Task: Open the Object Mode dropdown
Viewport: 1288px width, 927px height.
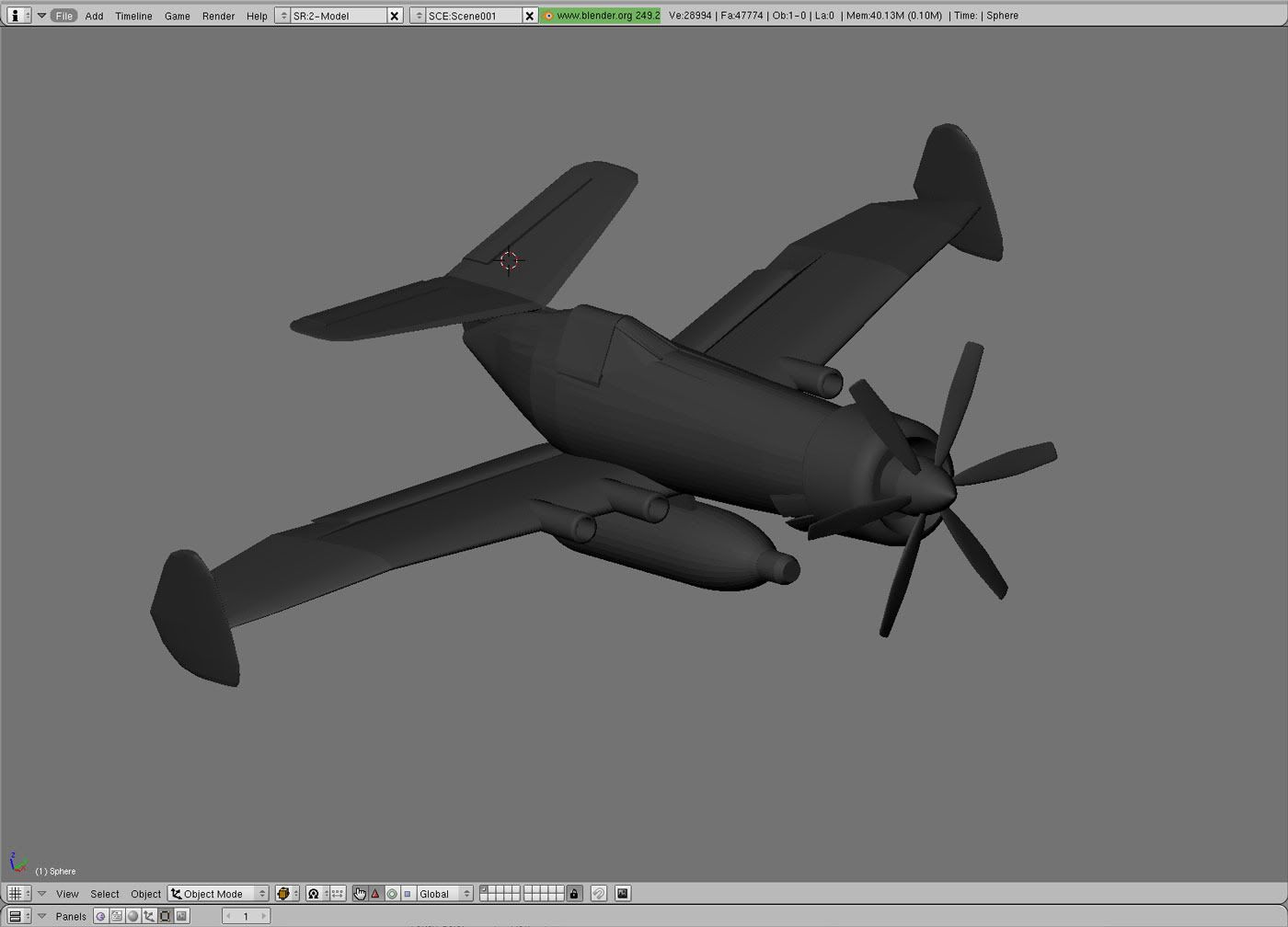Action: [218, 893]
